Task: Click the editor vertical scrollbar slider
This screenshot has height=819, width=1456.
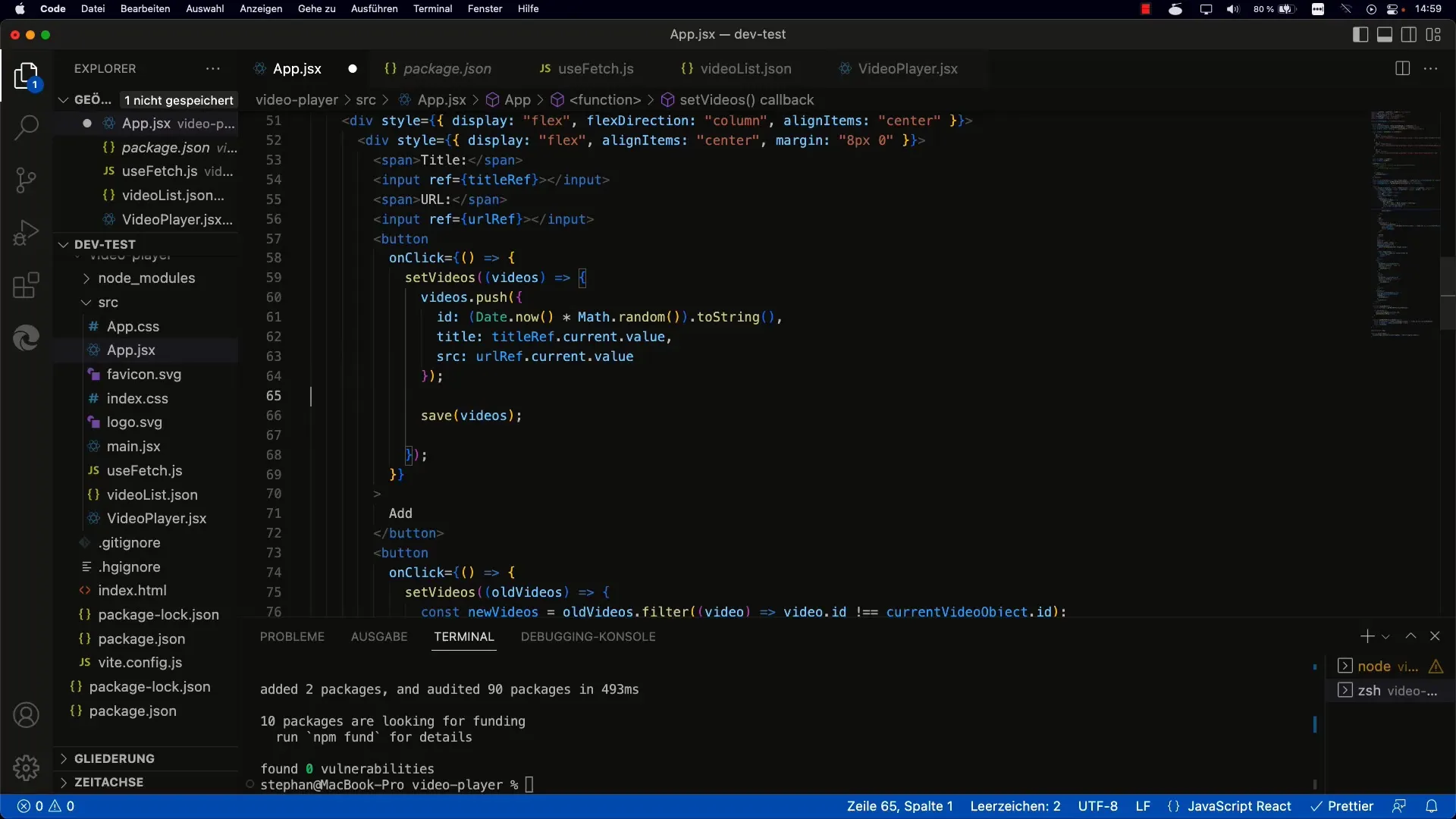Action: (x=1448, y=293)
